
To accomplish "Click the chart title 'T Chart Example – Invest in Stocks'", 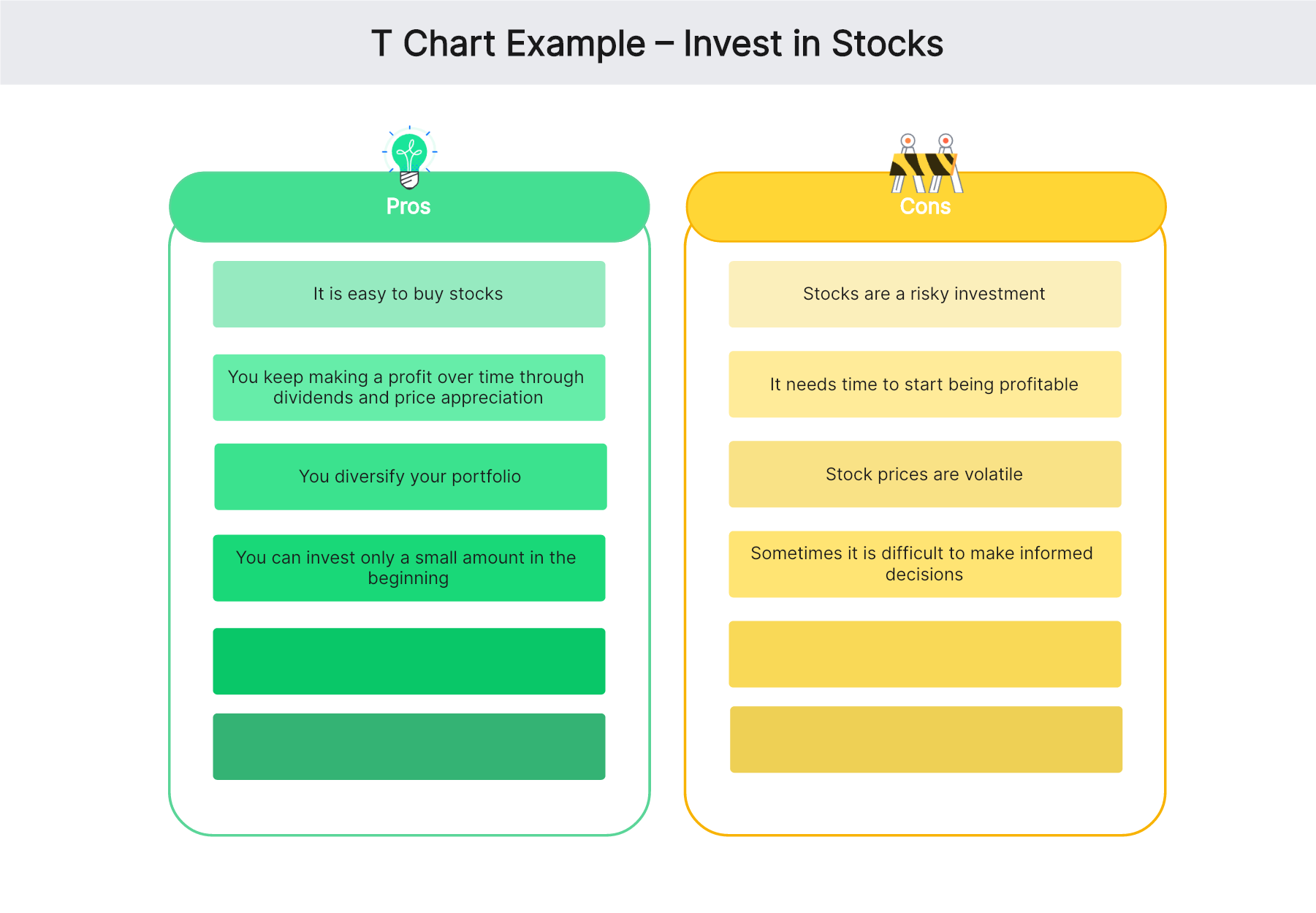I will coord(657,44).
